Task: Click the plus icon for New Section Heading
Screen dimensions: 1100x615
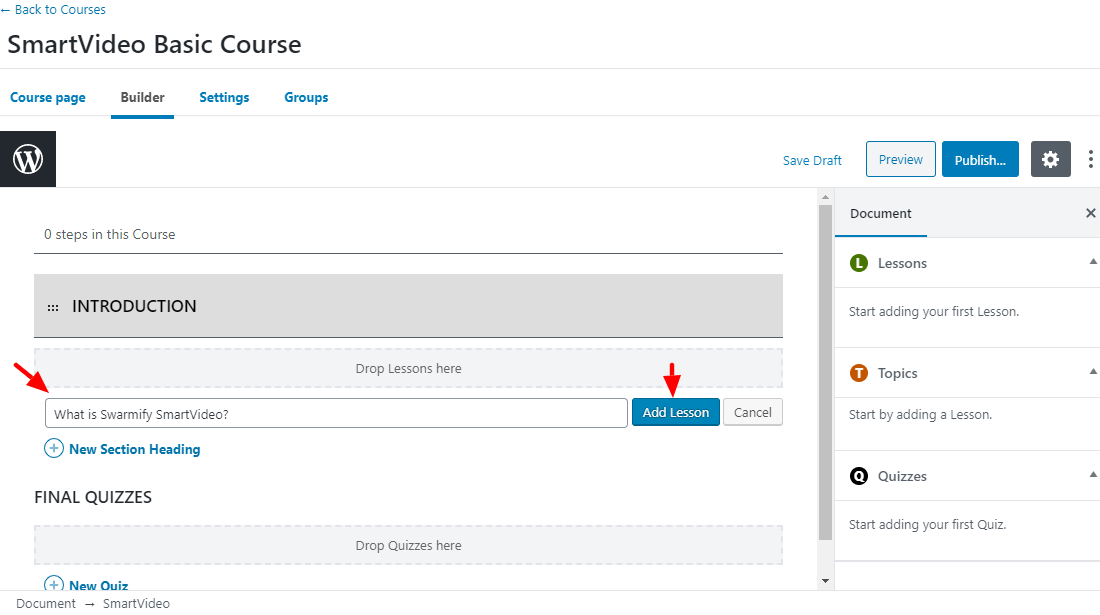Action: tap(54, 448)
